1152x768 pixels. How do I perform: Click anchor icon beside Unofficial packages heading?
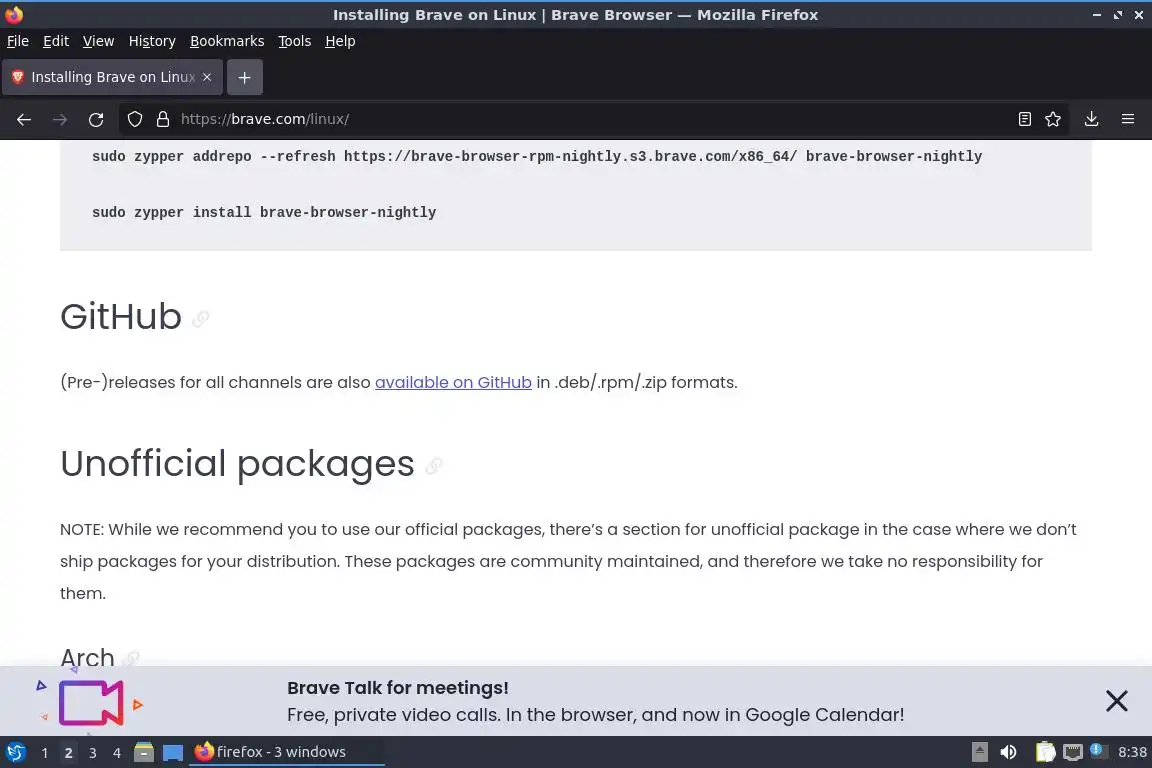433,466
